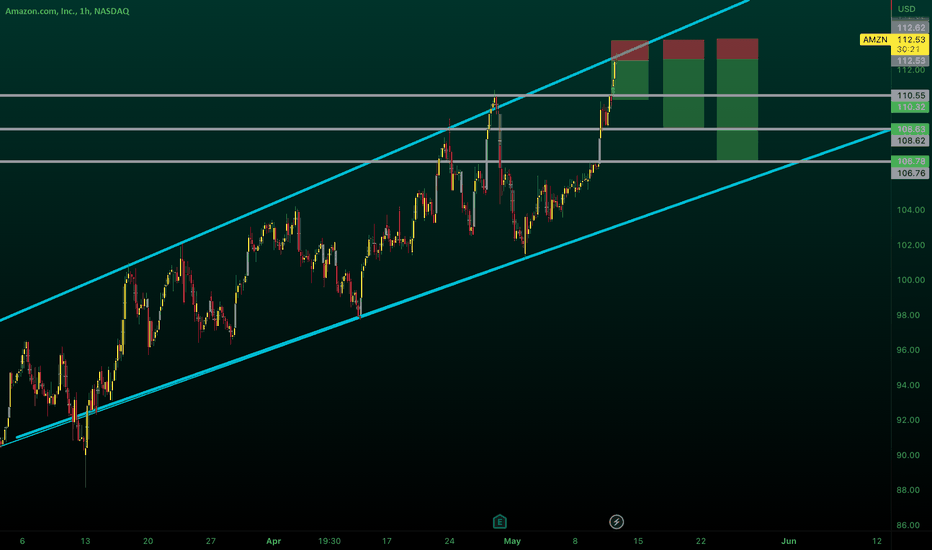Click the 19:30 time axis label
Image resolution: width=932 pixels, height=550 pixels.
pos(329,541)
